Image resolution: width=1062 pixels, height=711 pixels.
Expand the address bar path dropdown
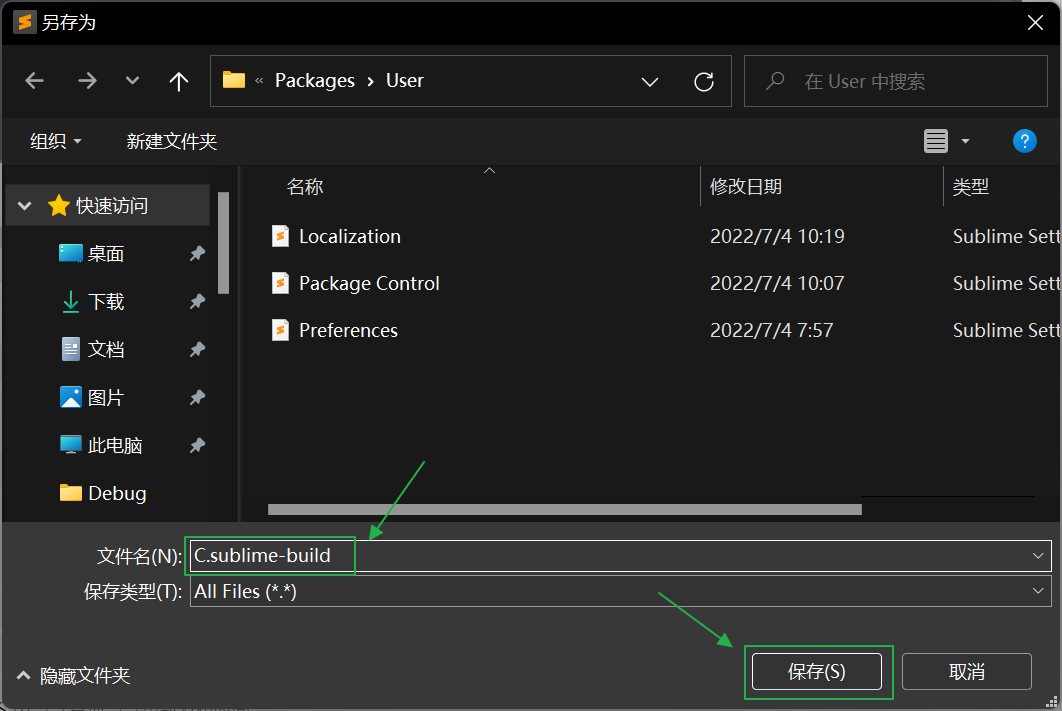[649, 81]
